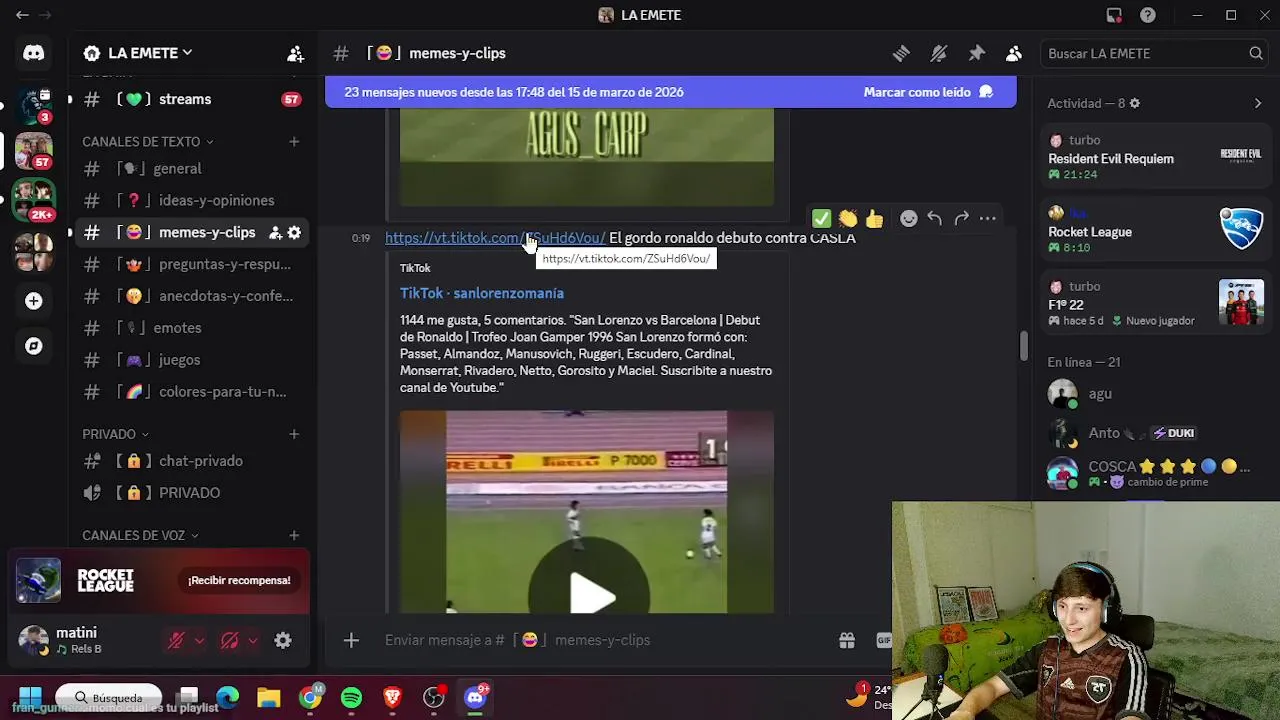This screenshot has width=1280, height=720.
Task: React with clapping hands emoji
Action: pyautogui.click(x=848, y=218)
